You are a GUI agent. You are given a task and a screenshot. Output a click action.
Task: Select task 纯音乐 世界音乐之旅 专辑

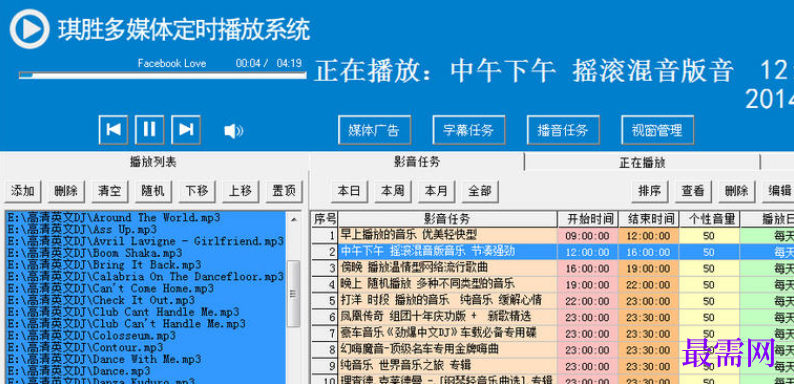pyautogui.click(x=448, y=366)
